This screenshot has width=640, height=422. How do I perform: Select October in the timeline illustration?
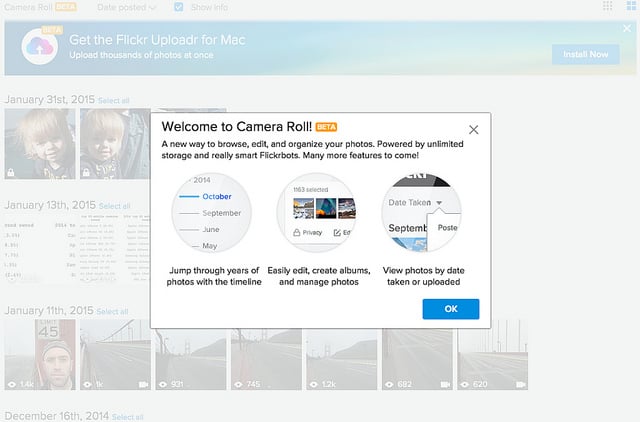click(x=217, y=196)
